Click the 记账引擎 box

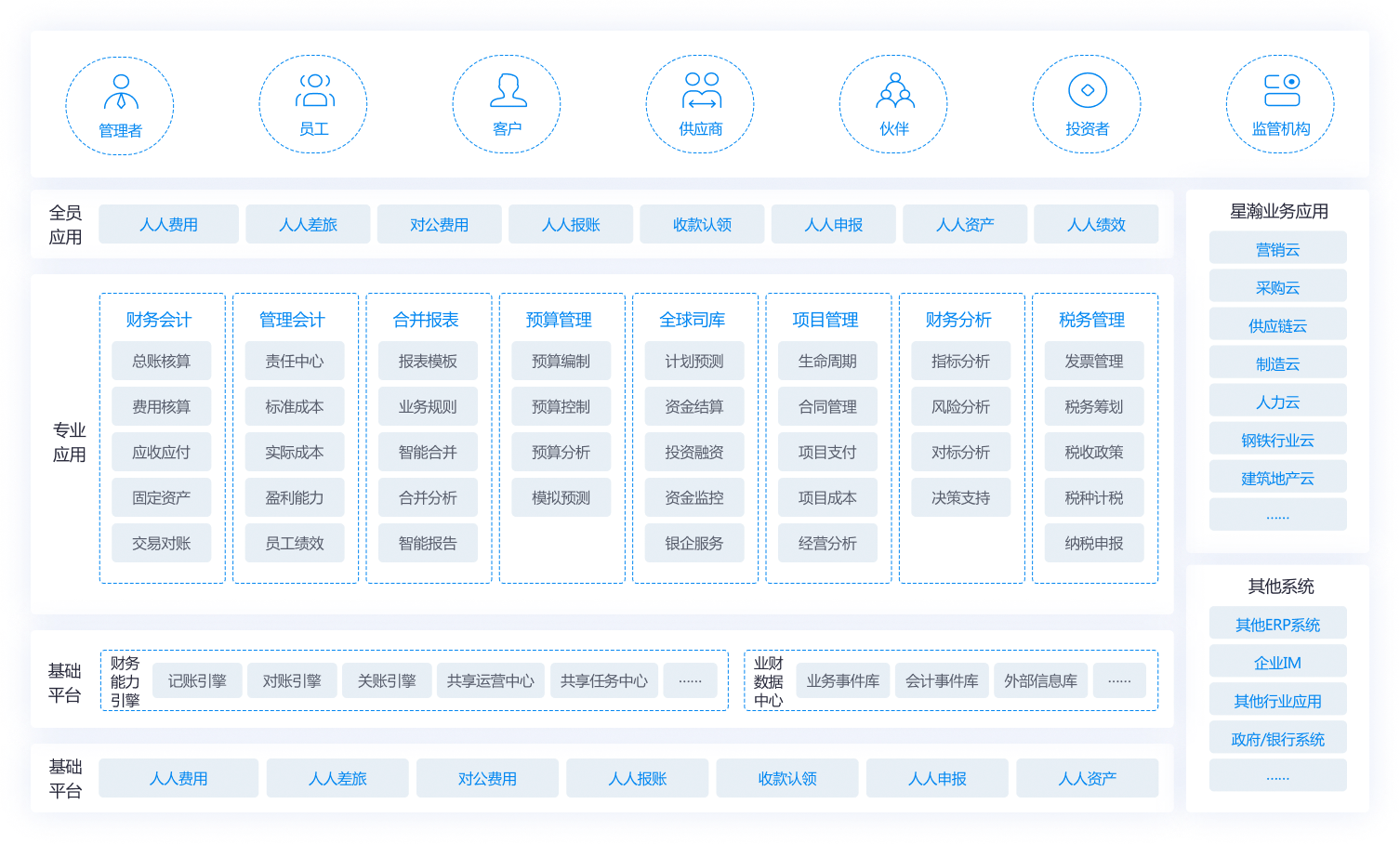click(197, 680)
